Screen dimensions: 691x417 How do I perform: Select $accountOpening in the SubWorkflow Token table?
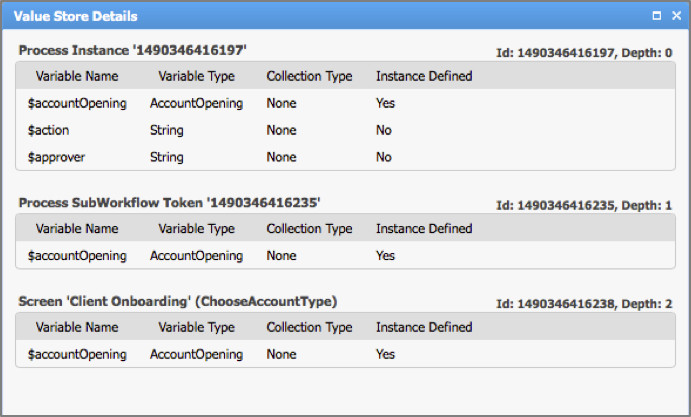tap(77, 255)
